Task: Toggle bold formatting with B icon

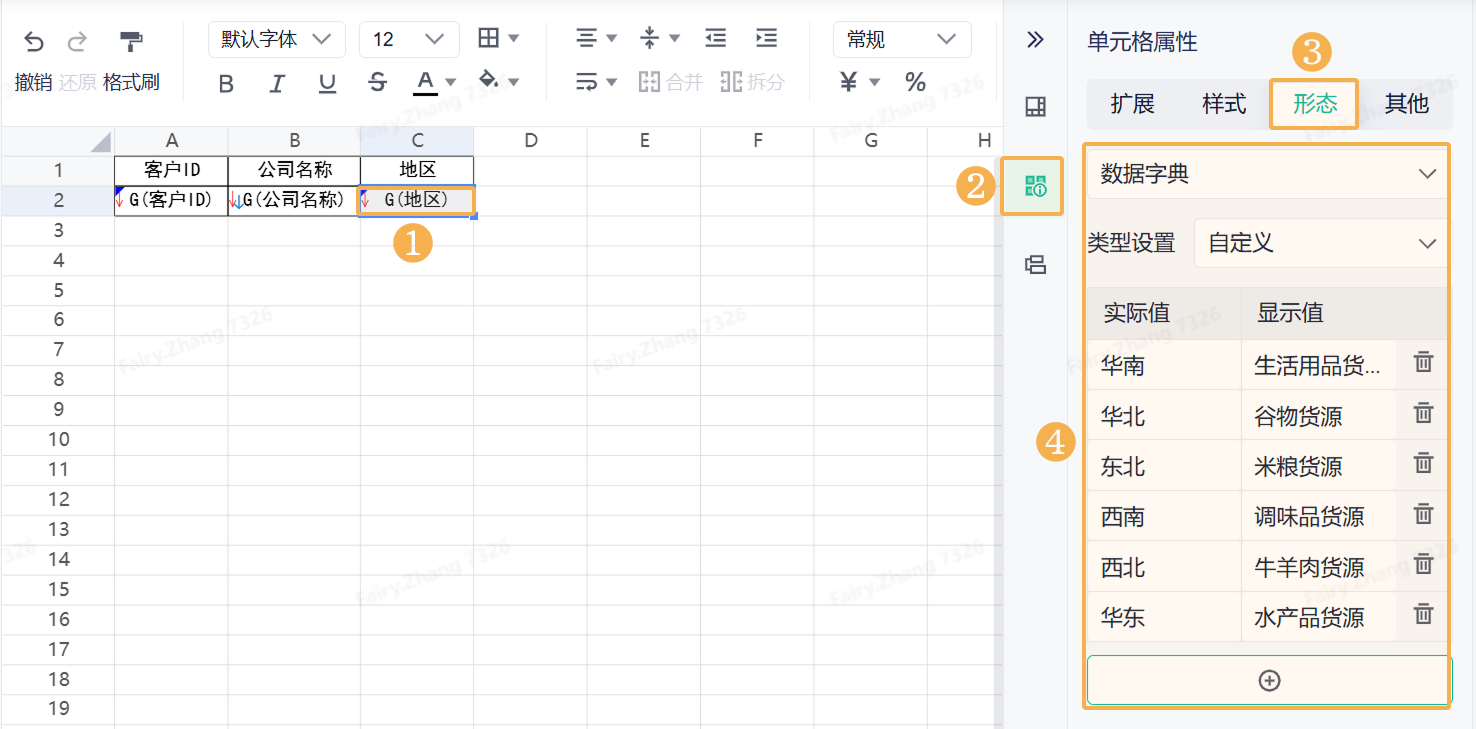Action: tap(226, 83)
